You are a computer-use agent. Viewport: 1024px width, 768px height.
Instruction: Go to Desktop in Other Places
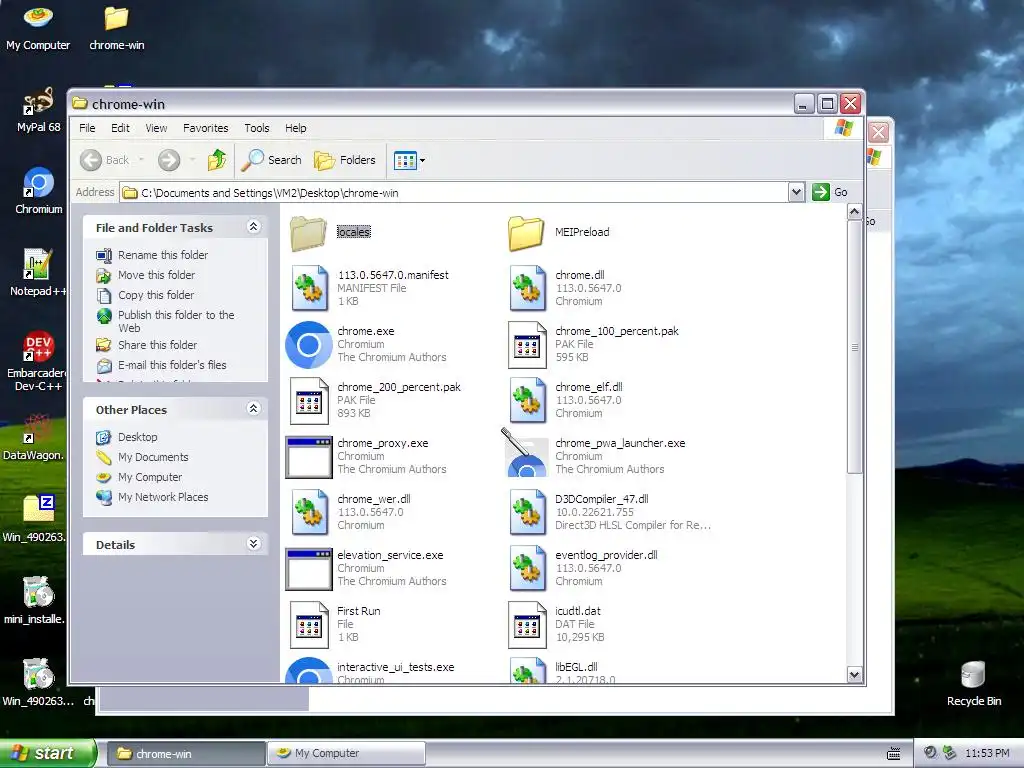[137, 437]
